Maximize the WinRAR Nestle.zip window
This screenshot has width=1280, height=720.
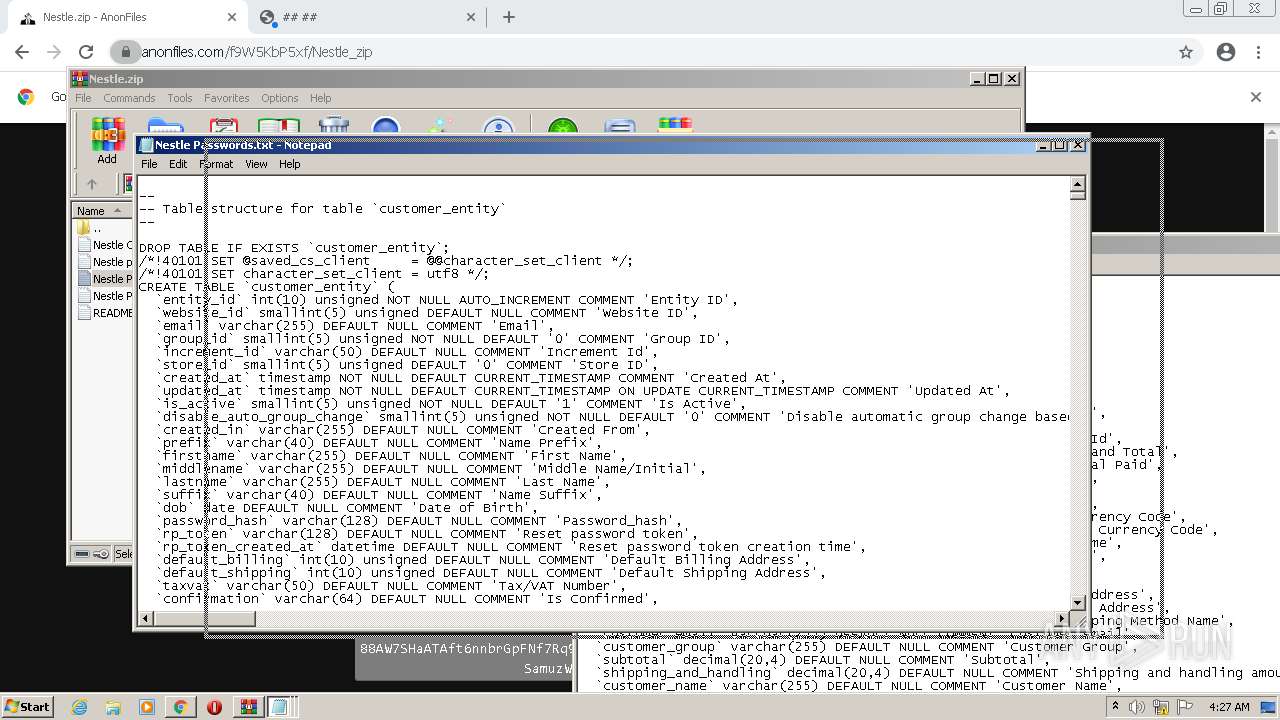click(x=994, y=78)
